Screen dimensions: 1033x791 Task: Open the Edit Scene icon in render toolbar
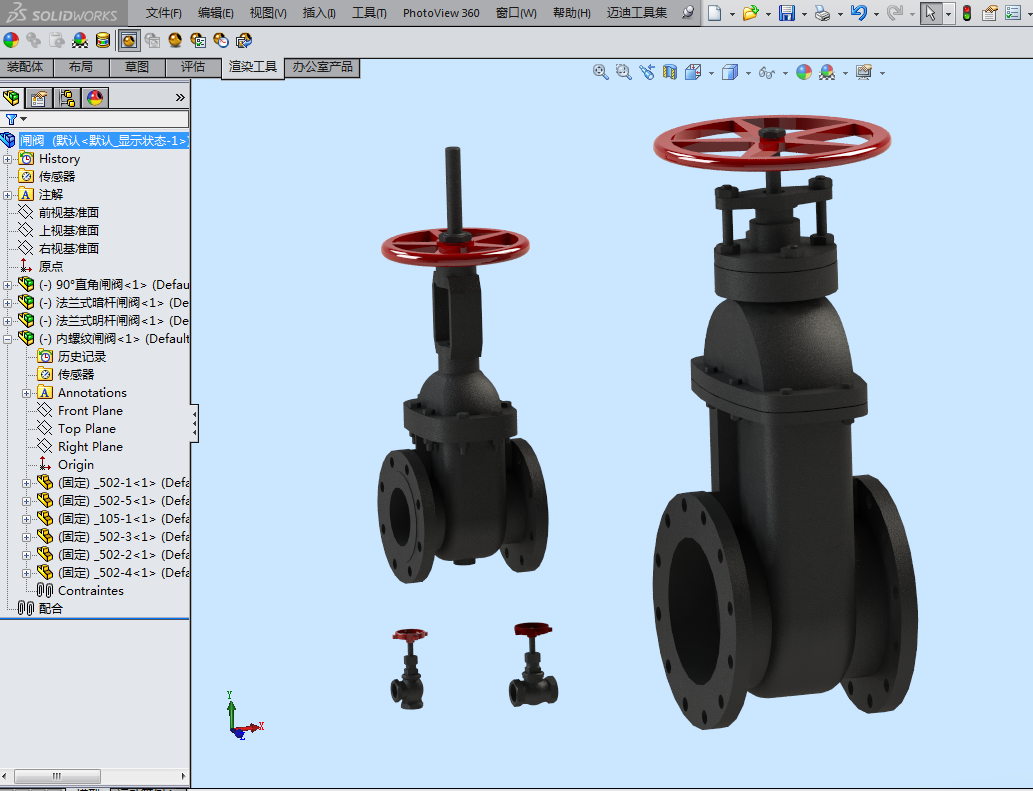point(80,41)
